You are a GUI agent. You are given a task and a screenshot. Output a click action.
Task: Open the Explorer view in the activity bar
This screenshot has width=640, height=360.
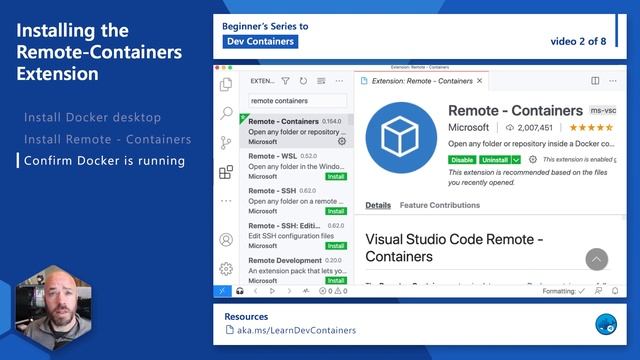pyautogui.click(x=226, y=84)
